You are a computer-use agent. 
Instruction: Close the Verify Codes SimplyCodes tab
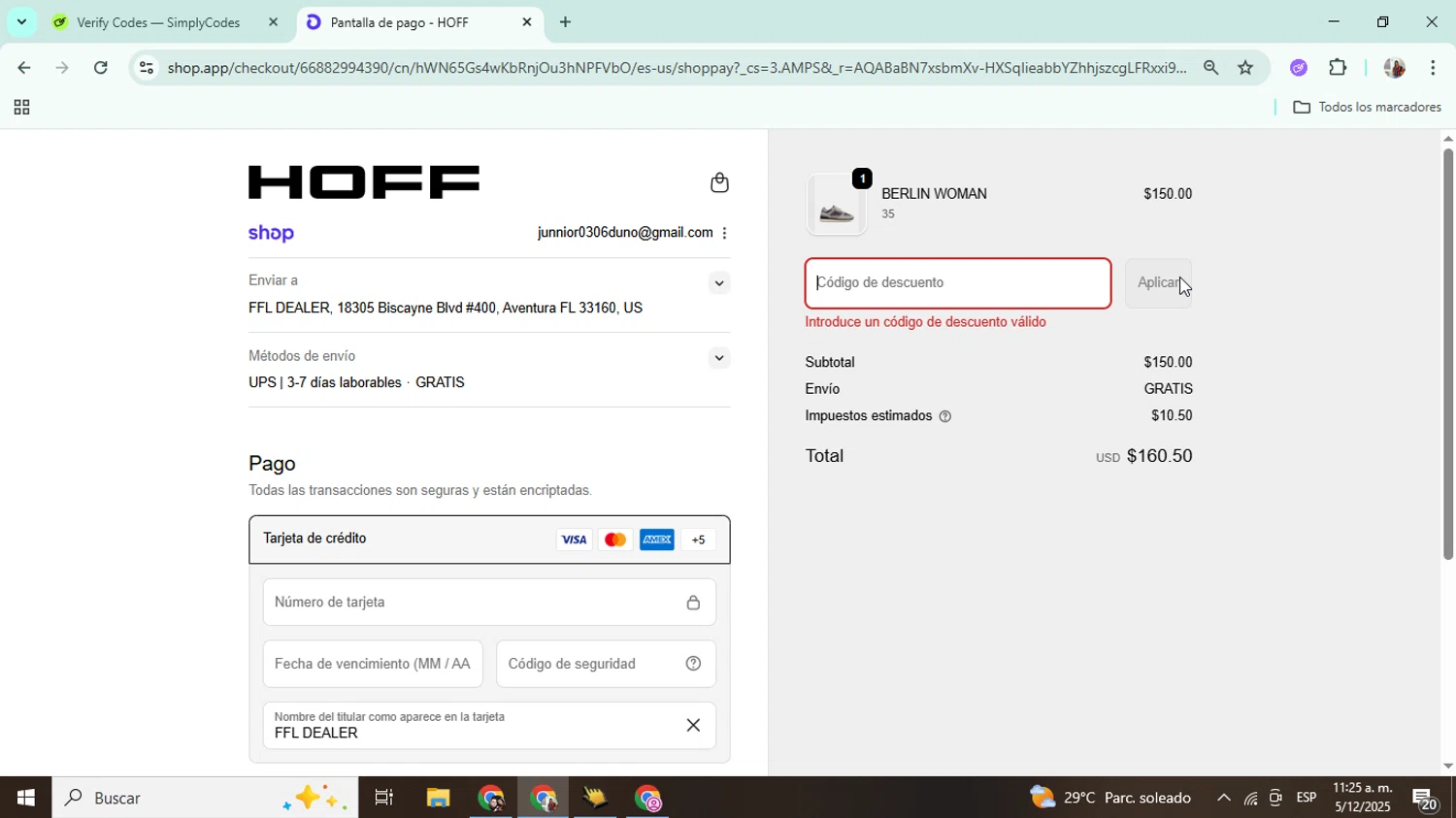pyautogui.click(x=273, y=22)
